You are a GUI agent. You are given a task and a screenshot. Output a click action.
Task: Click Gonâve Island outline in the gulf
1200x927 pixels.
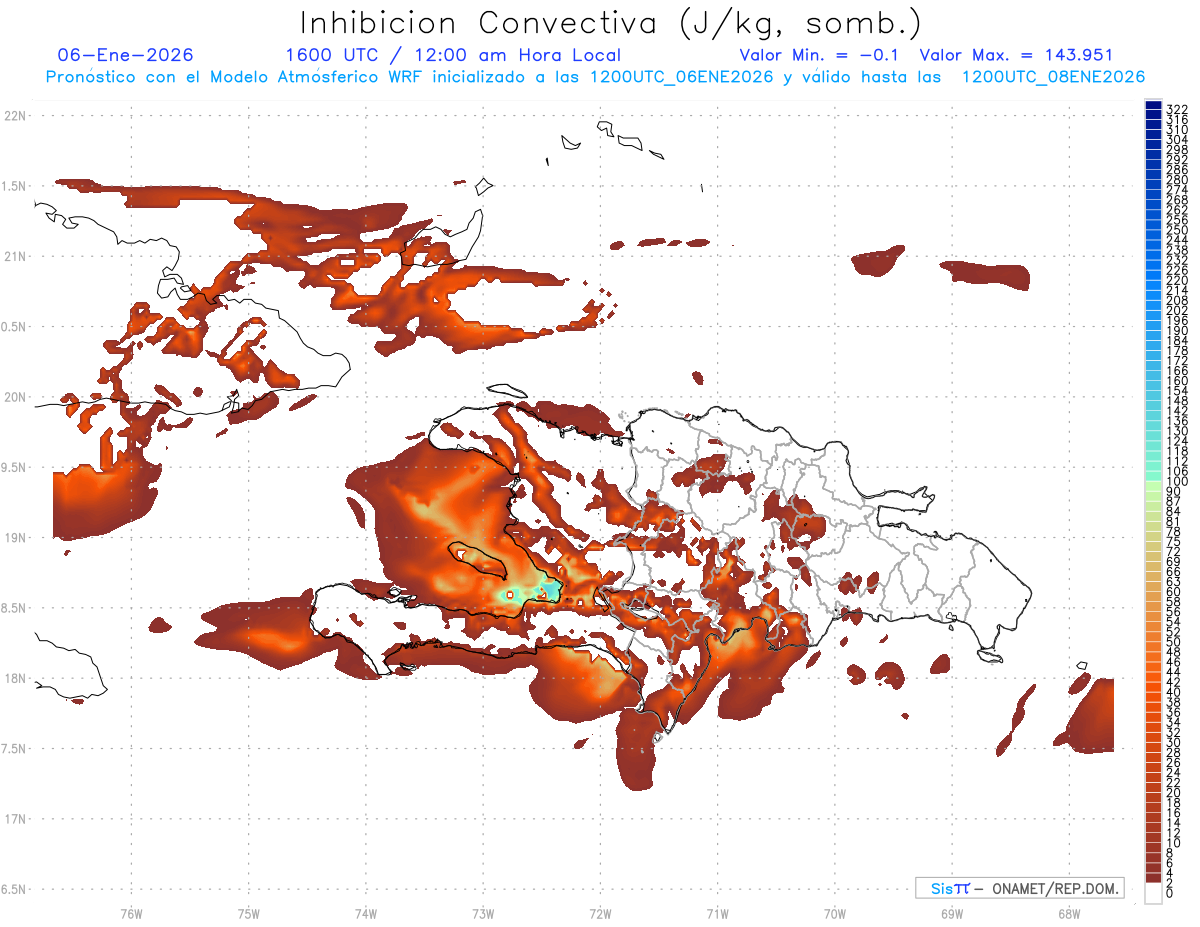pyautogui.click(x=477, y=560)
